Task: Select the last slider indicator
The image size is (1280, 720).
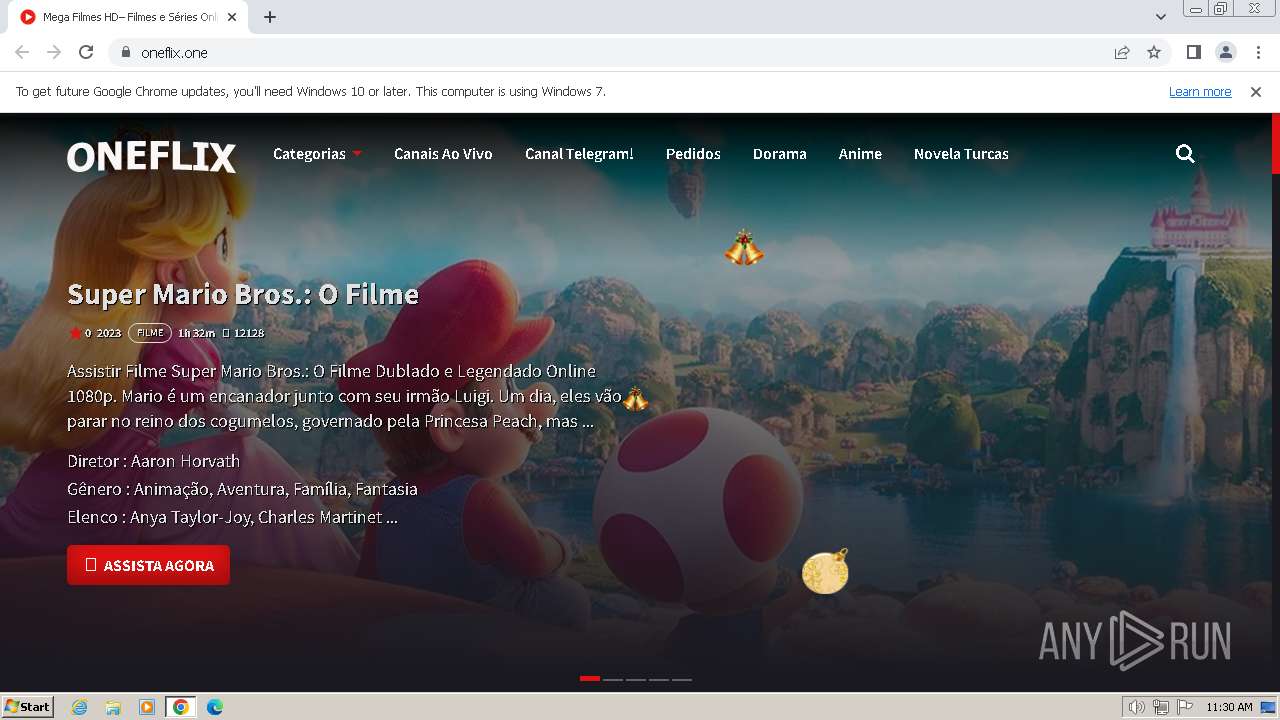Action: click(682, 679)
